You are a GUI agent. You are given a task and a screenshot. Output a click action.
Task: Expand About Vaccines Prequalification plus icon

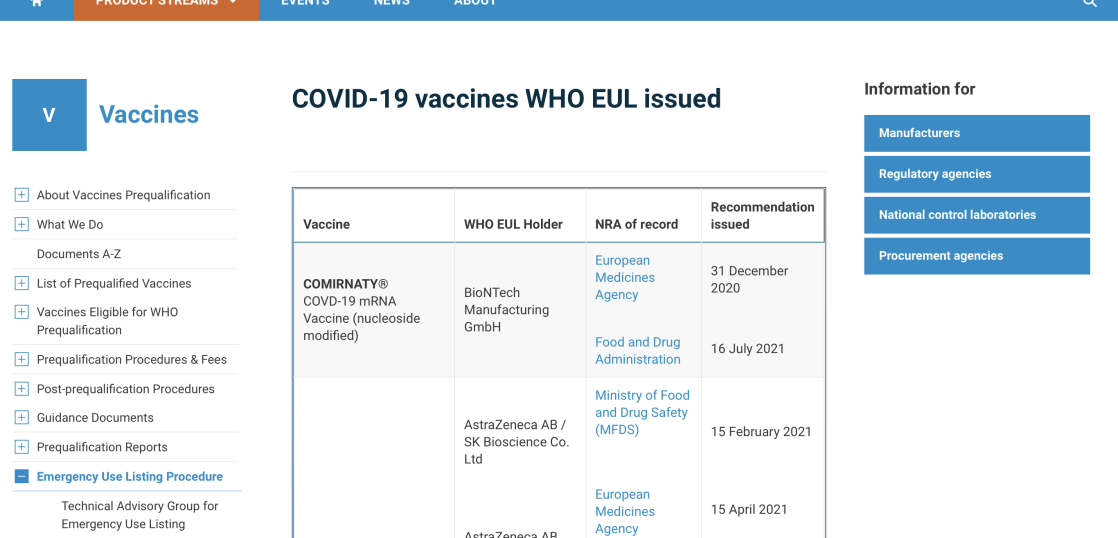click(22, 195)
